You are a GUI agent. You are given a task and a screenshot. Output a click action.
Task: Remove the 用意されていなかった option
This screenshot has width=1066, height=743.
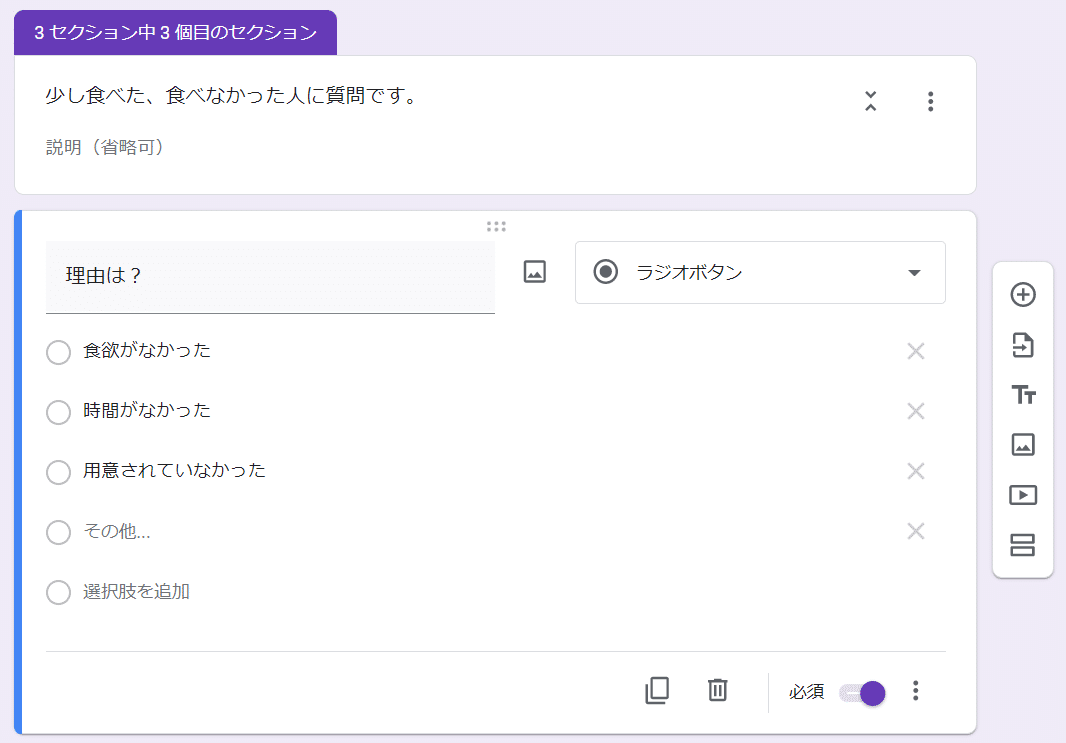(916, 471)
